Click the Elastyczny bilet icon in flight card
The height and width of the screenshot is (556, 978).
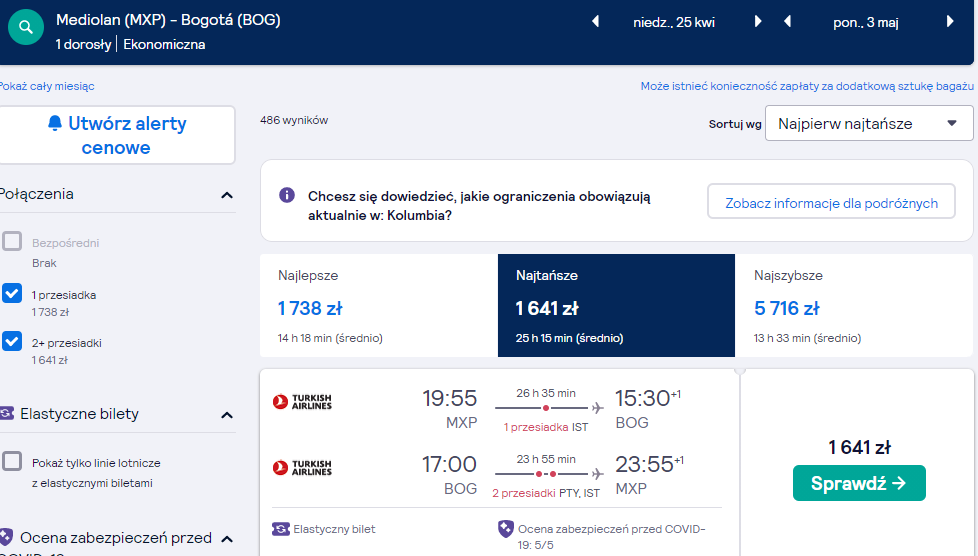pyautogui.click(x=281, y=529)
